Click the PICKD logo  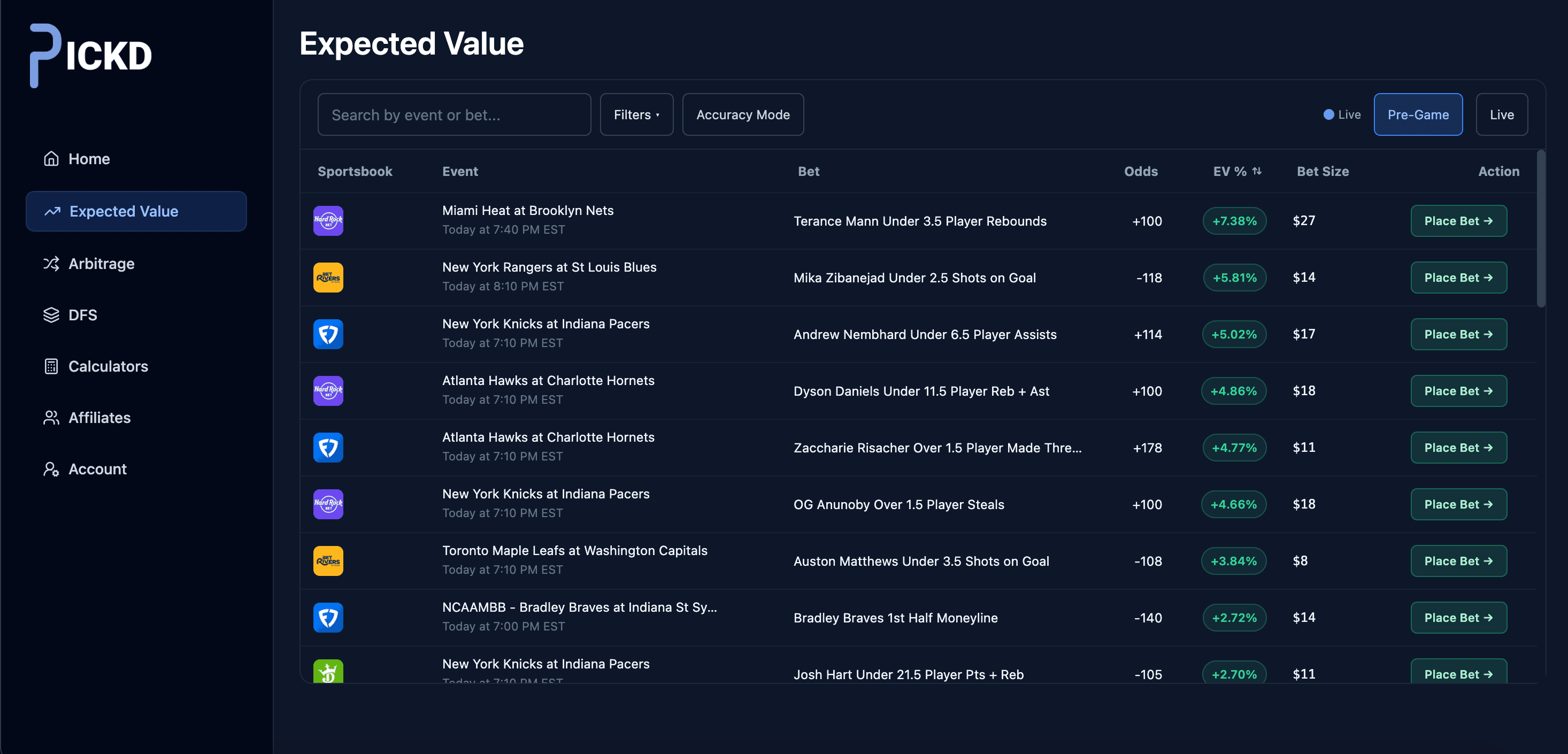coord(89,55)
